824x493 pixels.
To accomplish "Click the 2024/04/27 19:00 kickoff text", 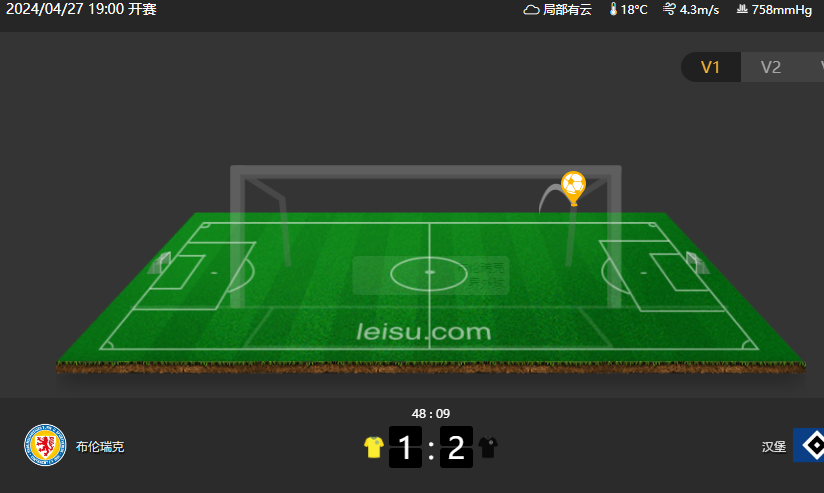I will [x=81, y=9].
